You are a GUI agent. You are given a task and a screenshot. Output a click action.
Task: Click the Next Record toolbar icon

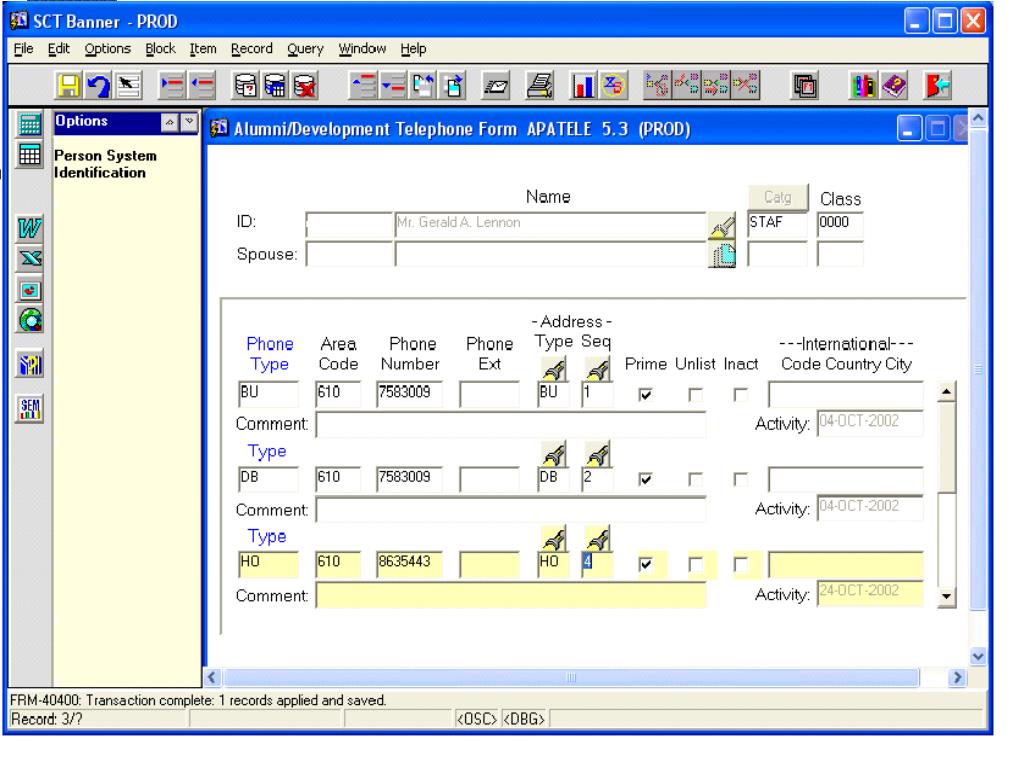click(x=393, y=86)
